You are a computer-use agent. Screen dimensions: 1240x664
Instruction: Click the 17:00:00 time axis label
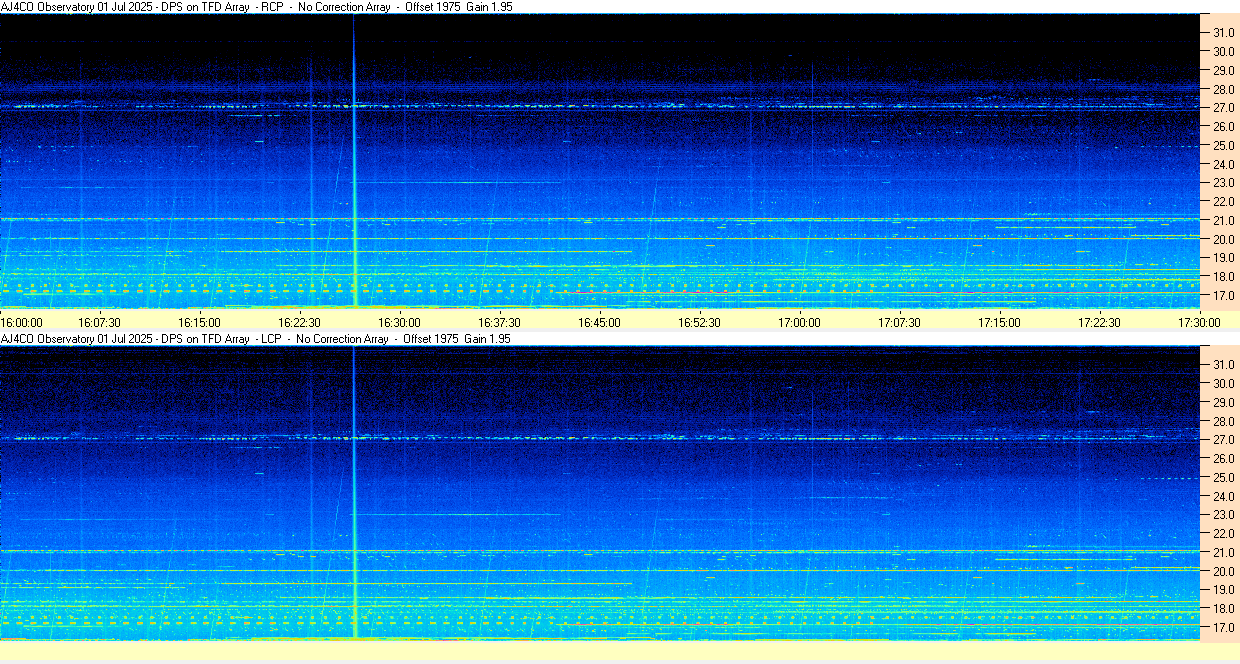800,322
